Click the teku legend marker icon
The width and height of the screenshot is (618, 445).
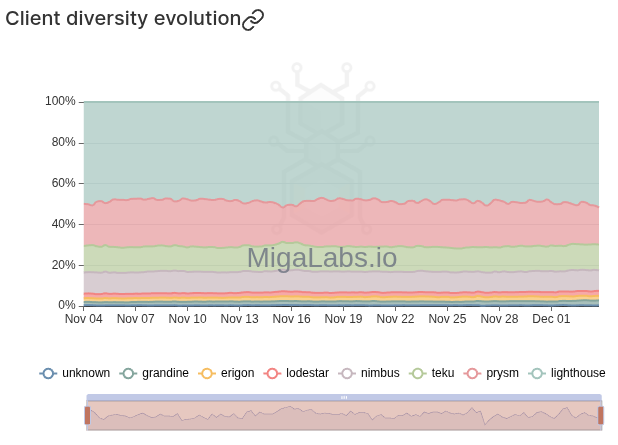point(418,373)
